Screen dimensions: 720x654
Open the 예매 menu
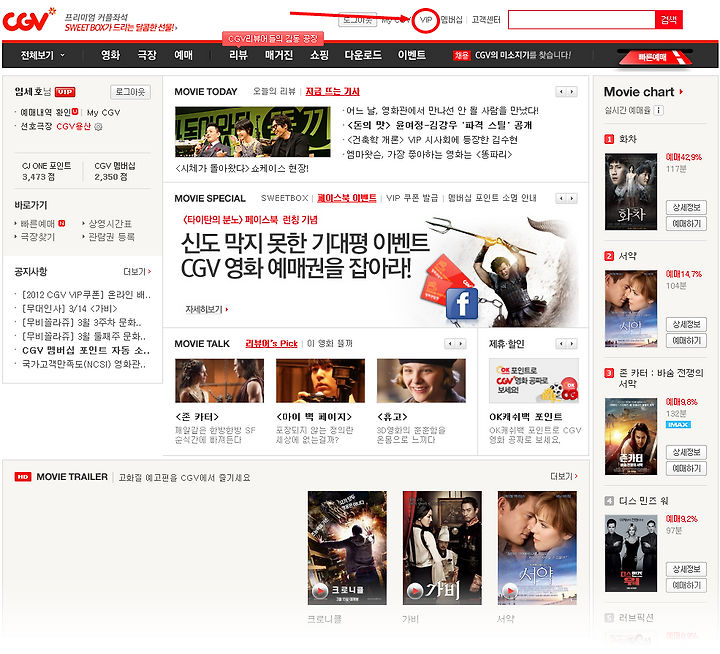pyautogui.click(x=183, y=55)
